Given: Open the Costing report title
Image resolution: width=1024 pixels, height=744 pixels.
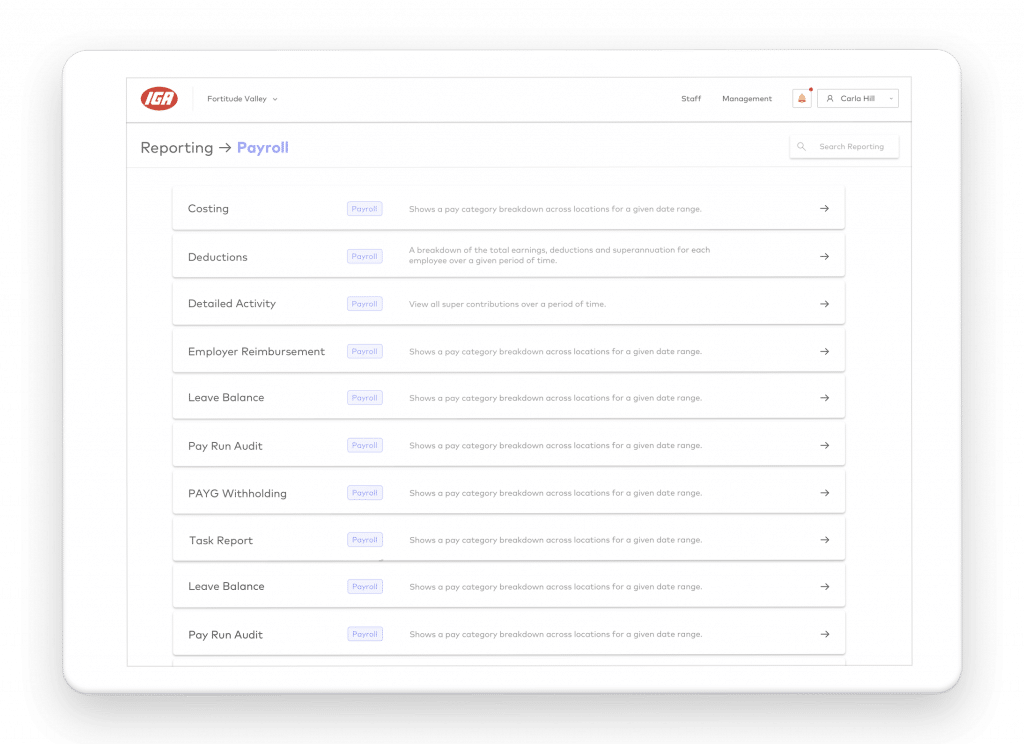Looking at the screenshot, I should point(208,208).
